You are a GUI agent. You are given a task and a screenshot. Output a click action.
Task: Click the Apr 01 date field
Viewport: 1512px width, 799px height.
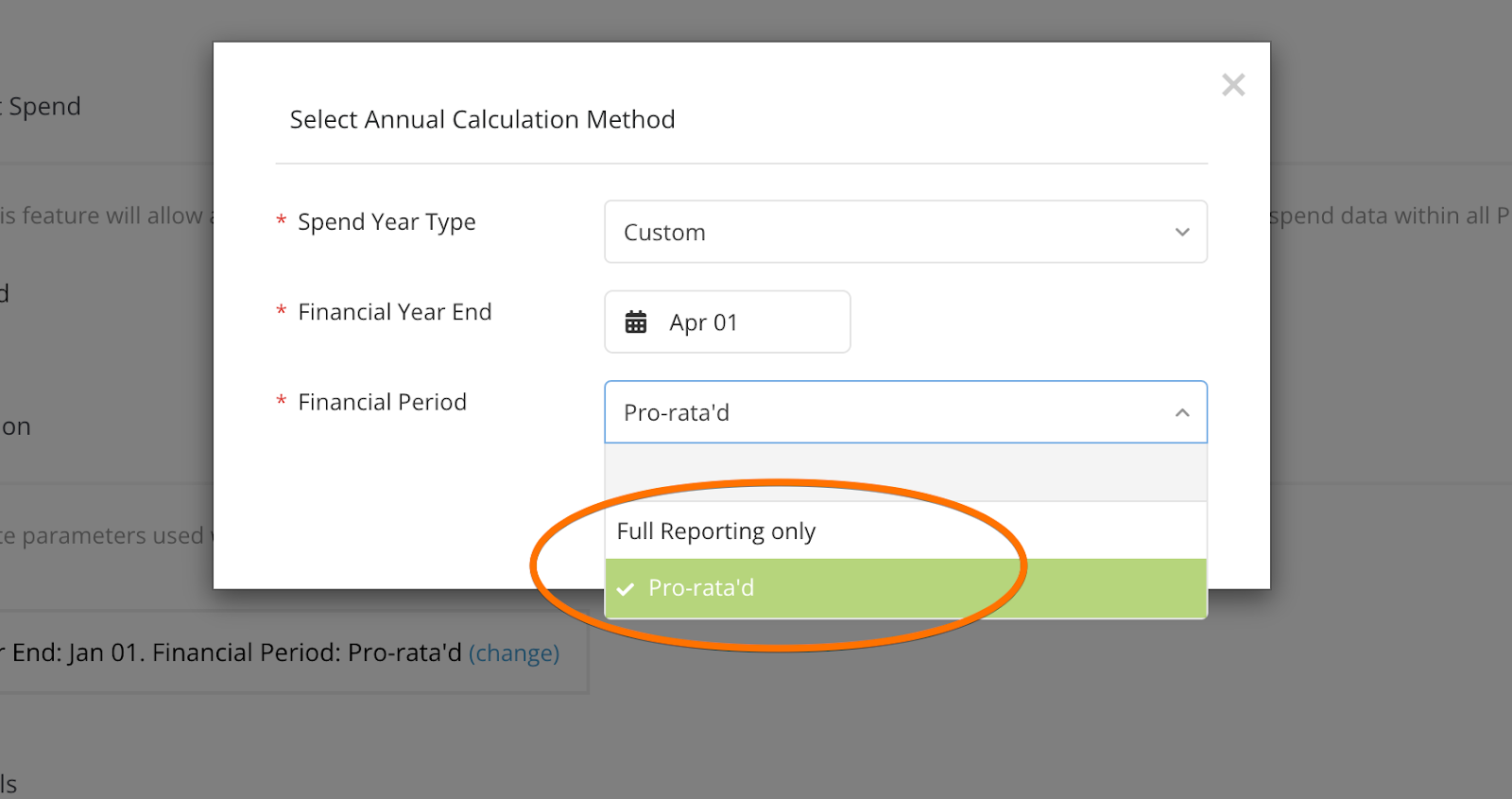click(x=728, y=321)
